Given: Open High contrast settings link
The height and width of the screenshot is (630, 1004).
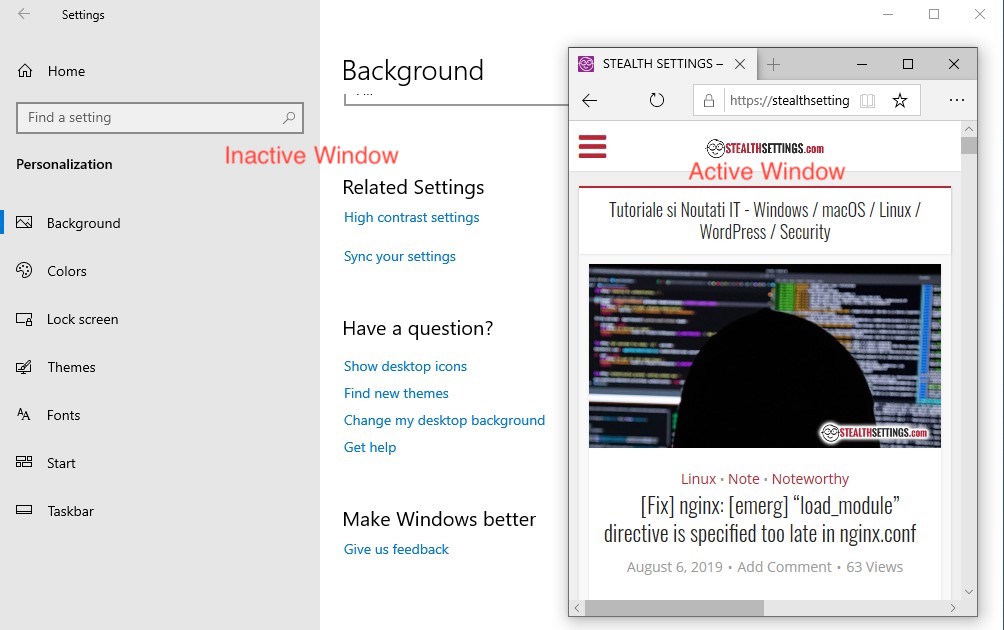Looking at the screenshot, I should tap(411, 218).
